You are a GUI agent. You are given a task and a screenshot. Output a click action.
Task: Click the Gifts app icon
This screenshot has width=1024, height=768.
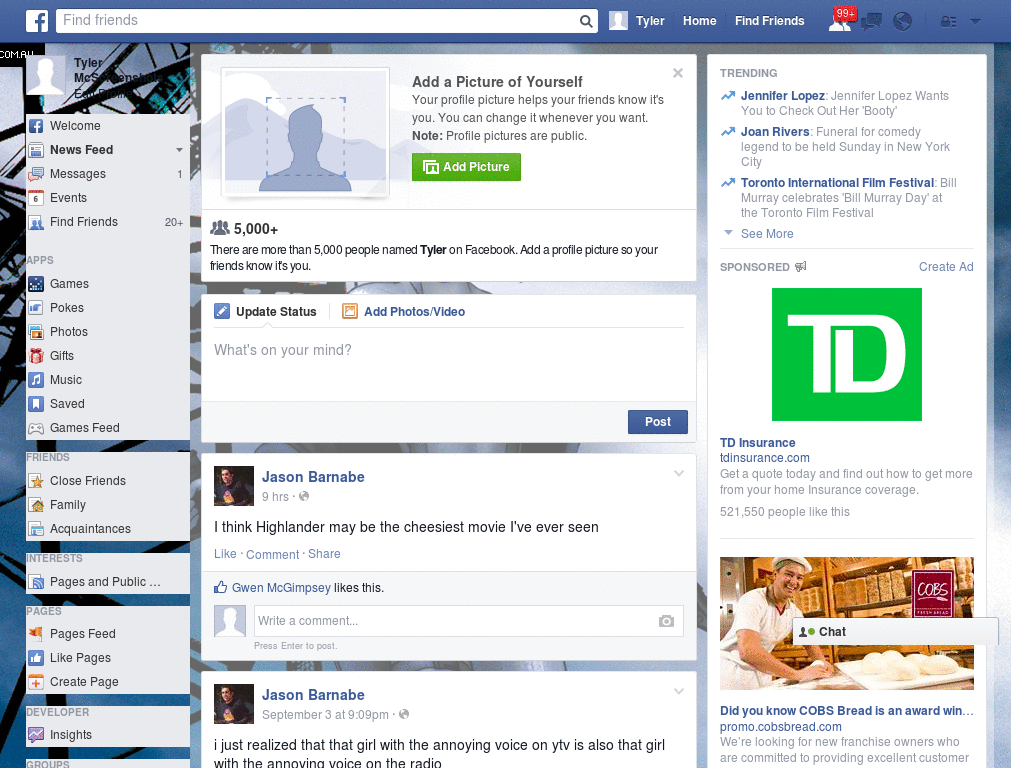coord(37,356)
